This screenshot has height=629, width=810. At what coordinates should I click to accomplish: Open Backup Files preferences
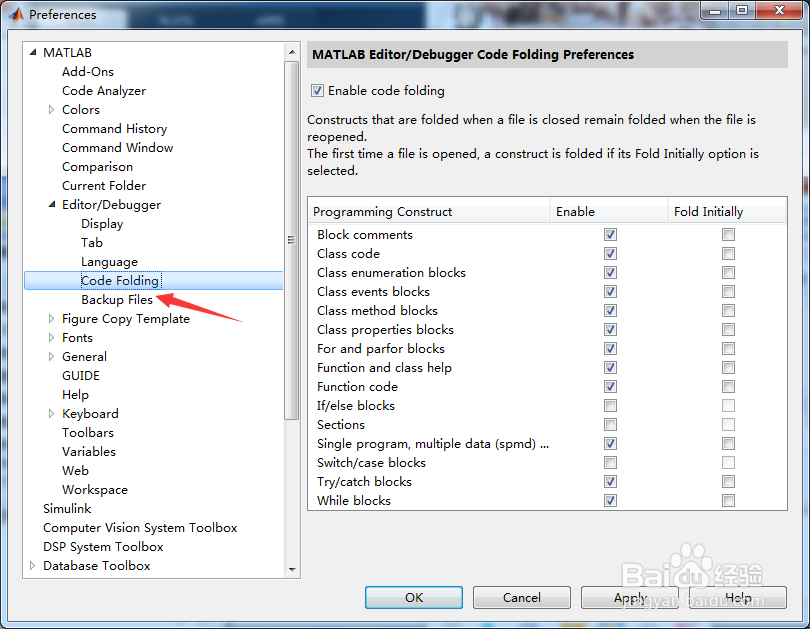[x=117, y=300]
